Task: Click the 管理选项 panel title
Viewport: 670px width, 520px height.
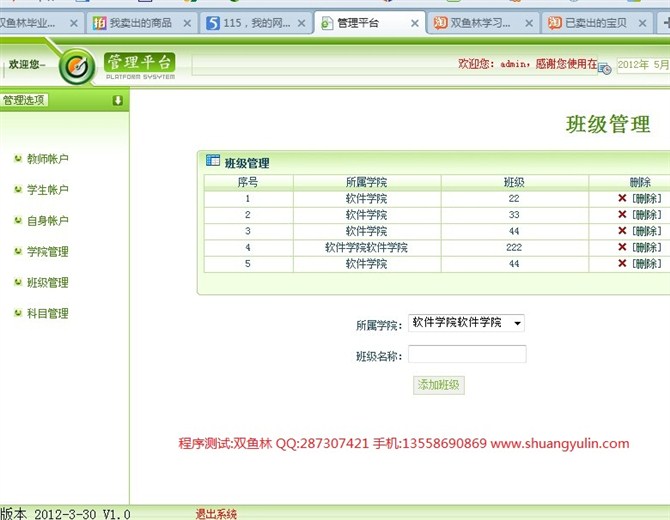Action: (24, 100)
